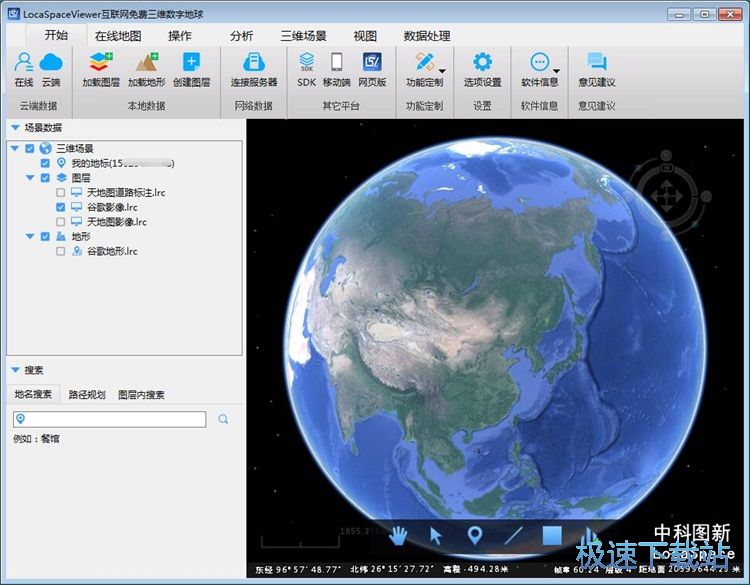Image resolution: width=750 pixels, height=585 pixels.
Task: Collapse the 地形 tree node
Action: 30,236
